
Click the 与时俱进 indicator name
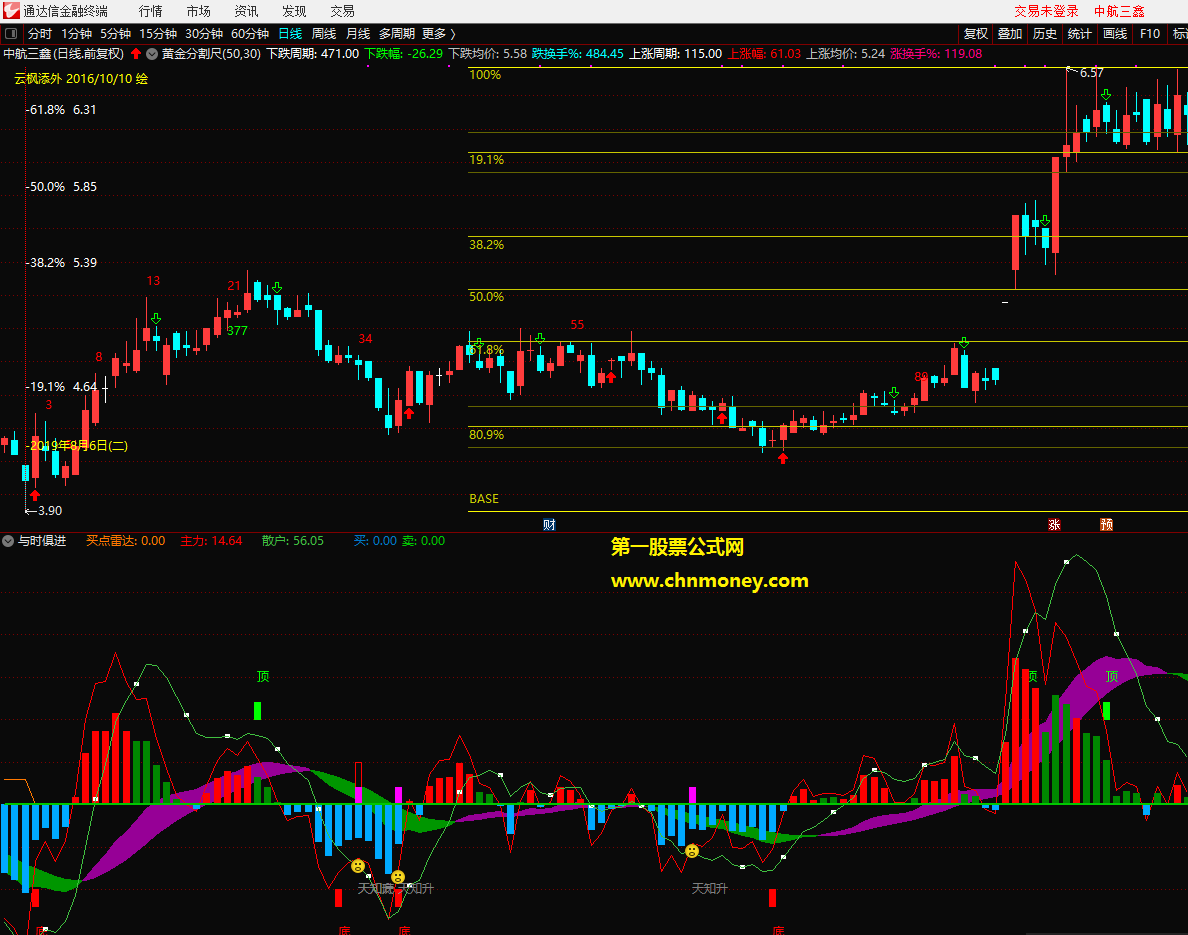coord(42,541)
